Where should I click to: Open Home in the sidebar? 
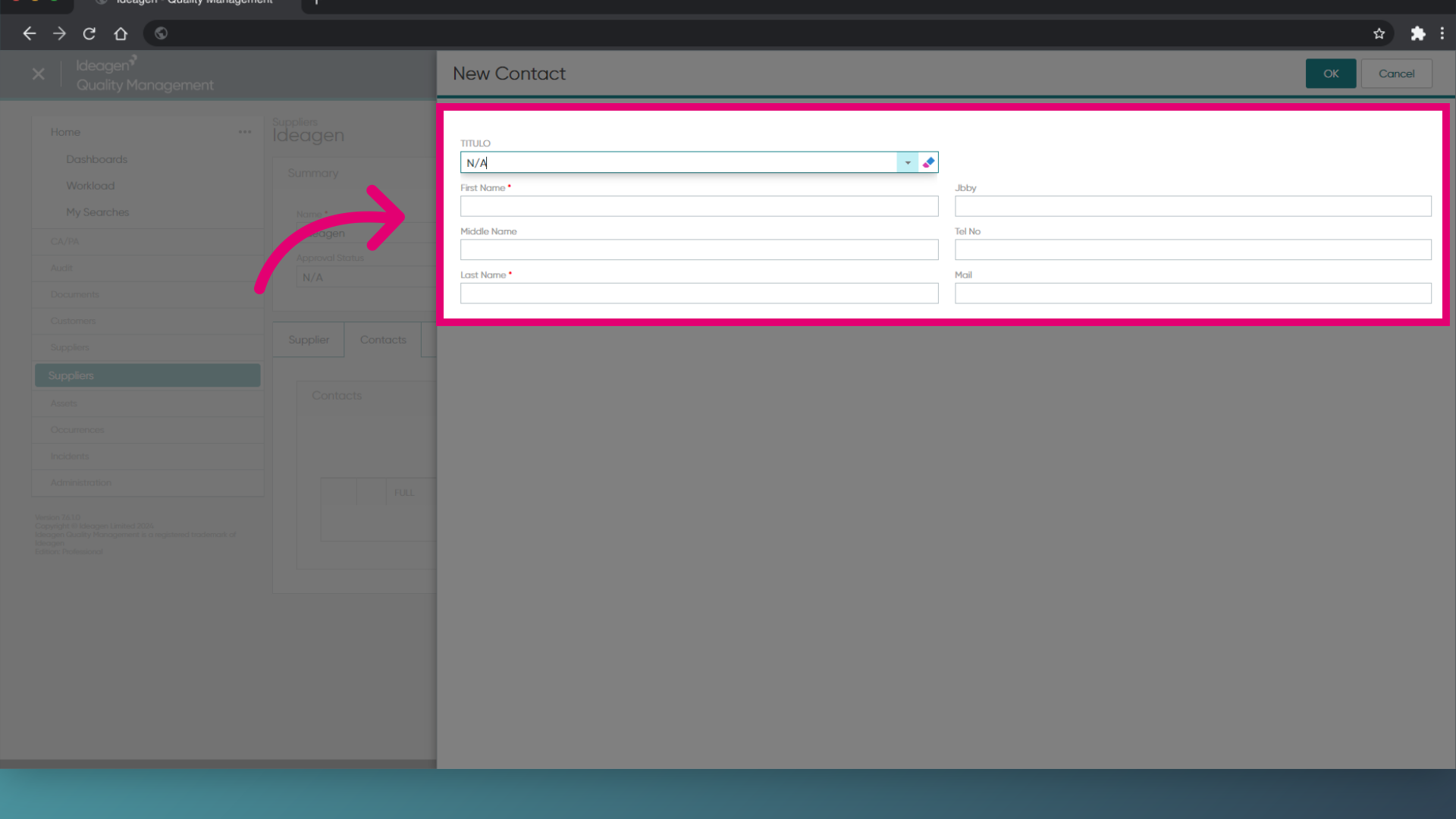click(x=65, y=132)
